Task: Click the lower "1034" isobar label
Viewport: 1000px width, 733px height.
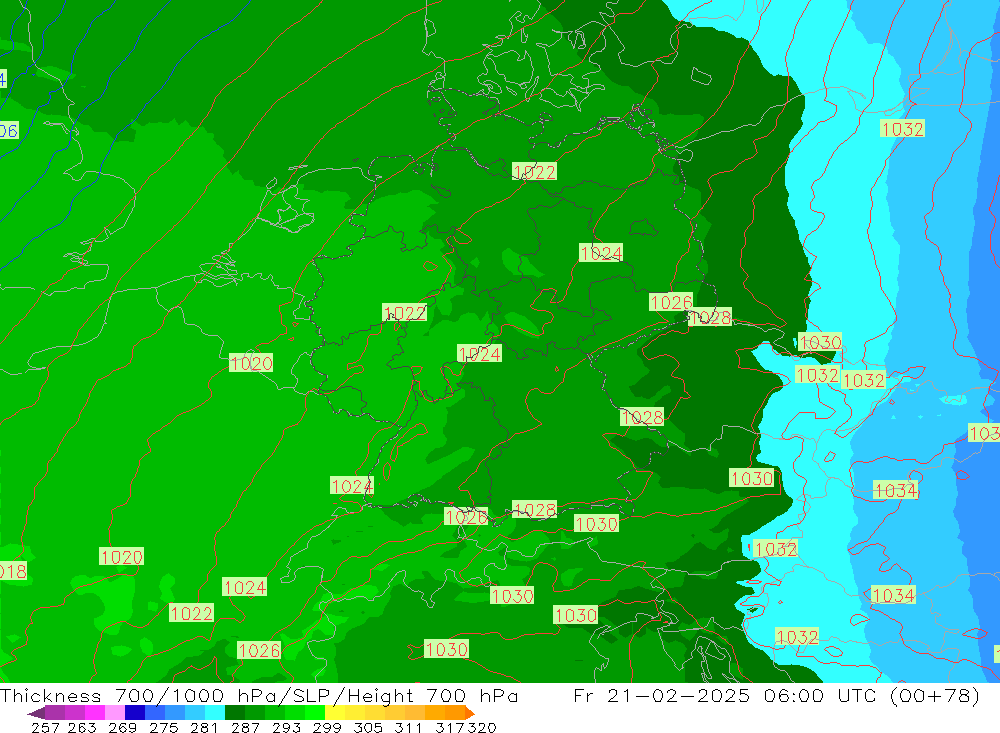Action: (893, 595)
